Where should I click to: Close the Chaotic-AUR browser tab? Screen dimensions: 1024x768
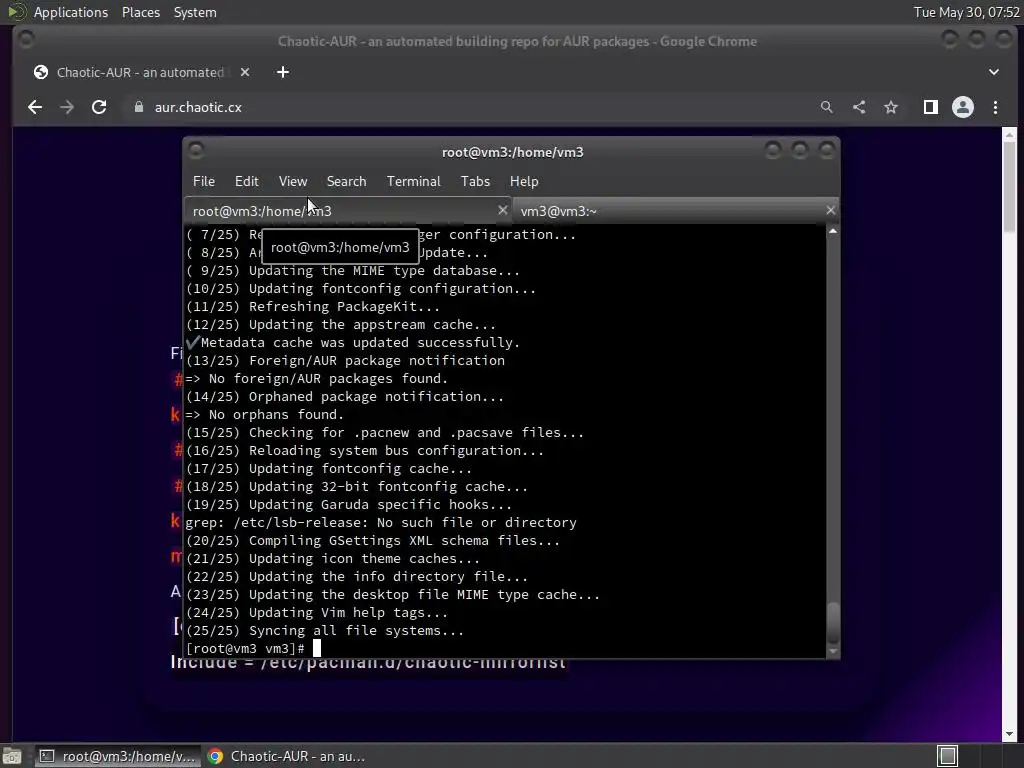pyautogui.click(x=245, y=72)
